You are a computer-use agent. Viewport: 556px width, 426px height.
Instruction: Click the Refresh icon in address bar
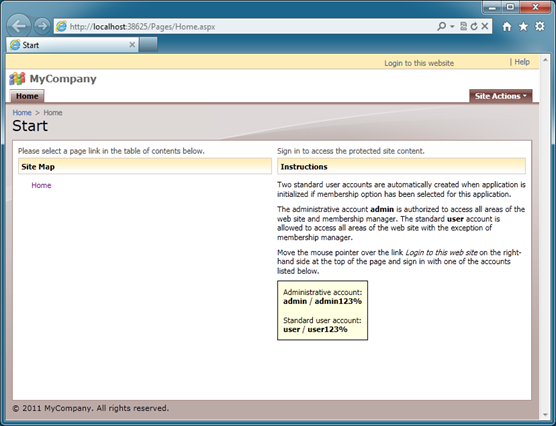point(474,26)
